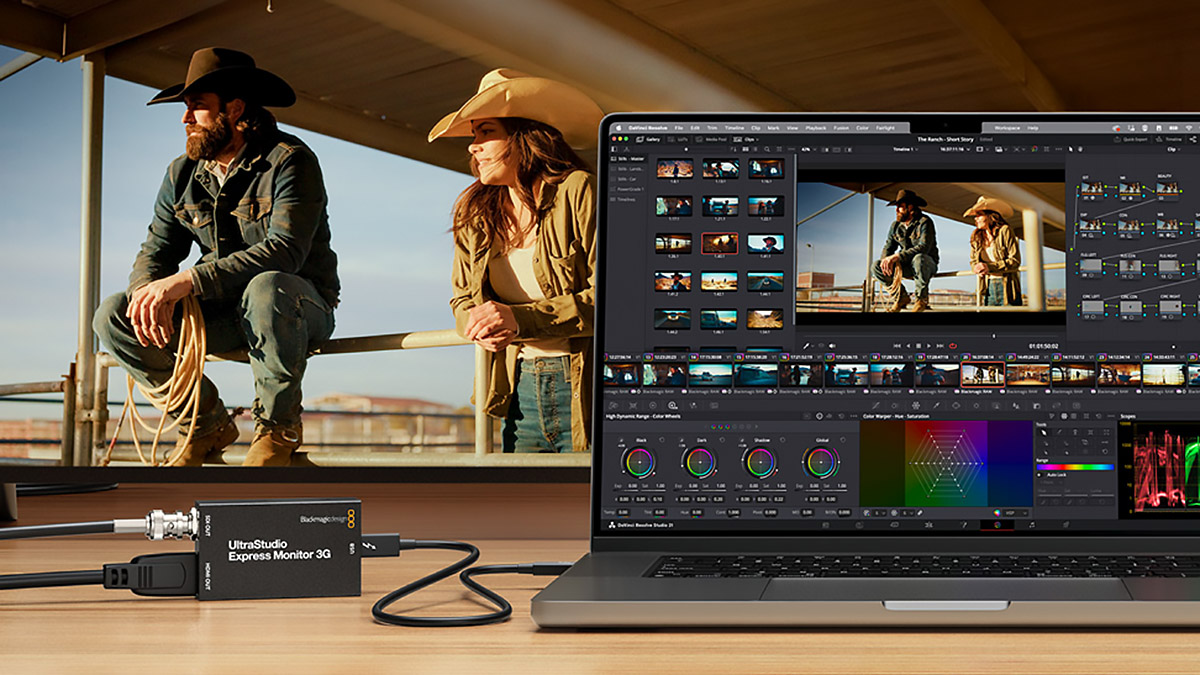Image resolution: width=1200 pixels, height=675 pixels.
Task: Open viewer zoom 42% dropdown
Action: click(808, 149)
